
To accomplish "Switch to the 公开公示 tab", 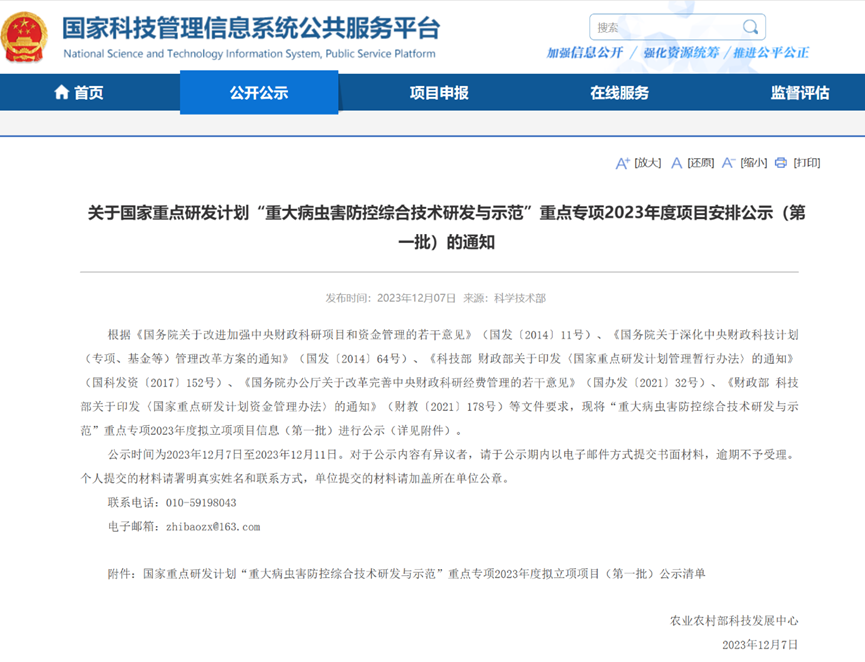I will point(259,92).
